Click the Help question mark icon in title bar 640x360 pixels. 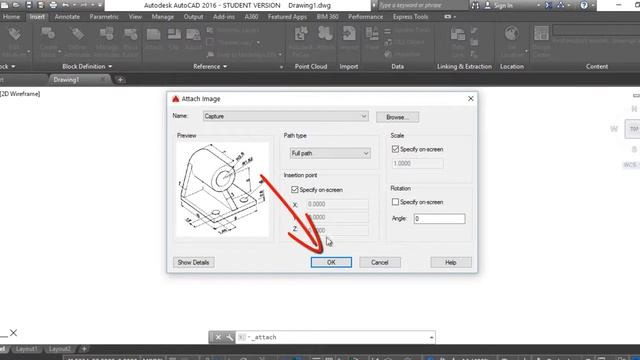point(584,5)
